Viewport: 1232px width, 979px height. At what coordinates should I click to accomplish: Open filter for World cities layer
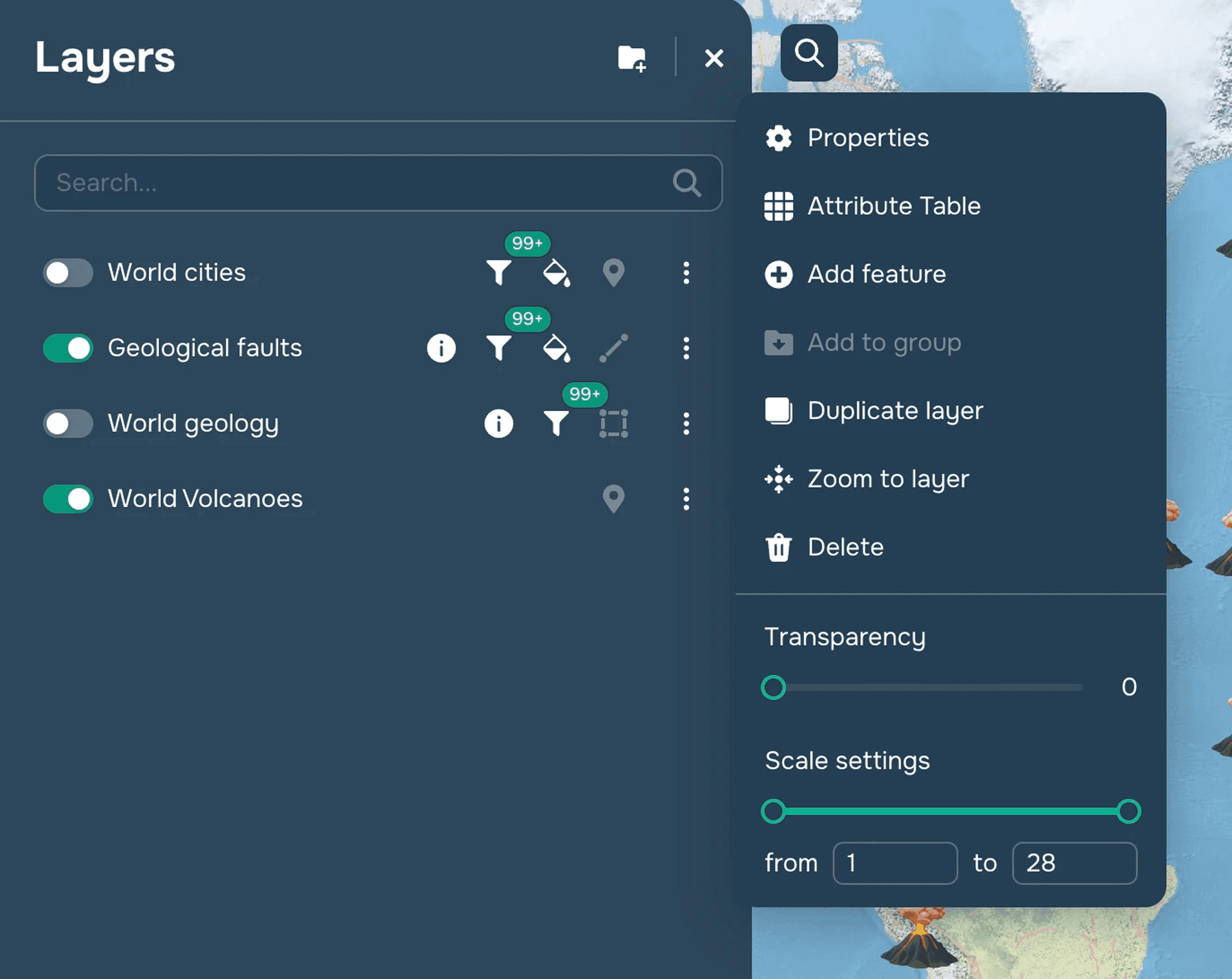click(x=499, y=273)
